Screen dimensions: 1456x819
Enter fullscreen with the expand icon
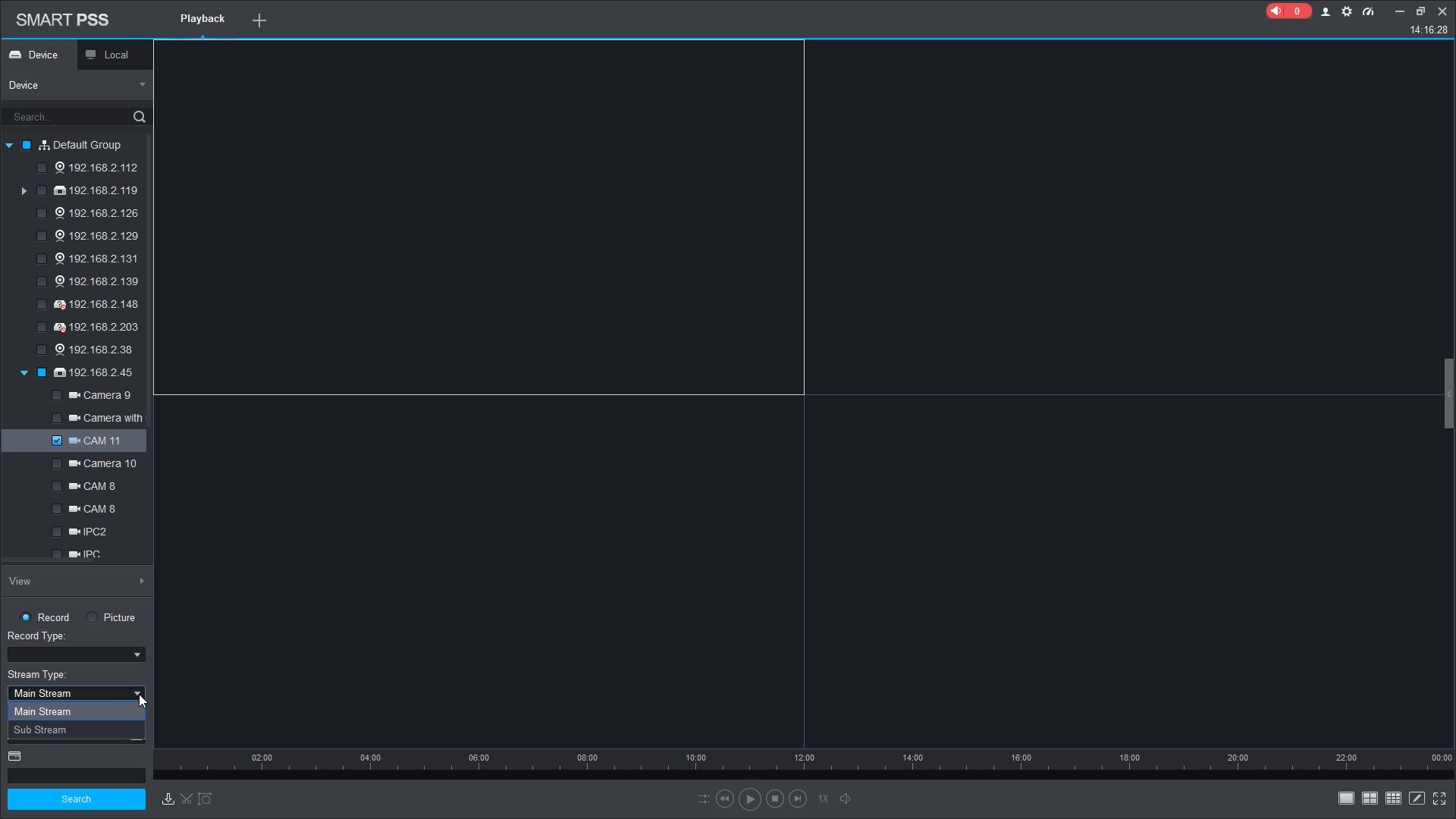click(x=1439, y=799)
